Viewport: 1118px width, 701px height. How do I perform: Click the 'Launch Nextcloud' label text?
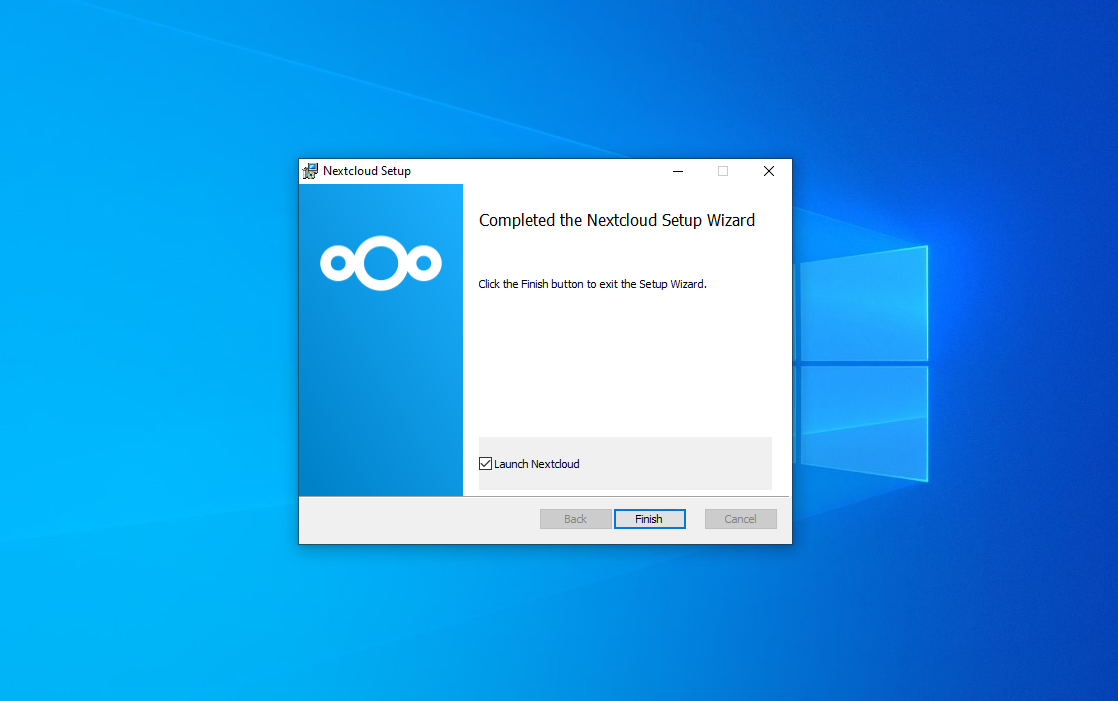[x=537, y=464]
